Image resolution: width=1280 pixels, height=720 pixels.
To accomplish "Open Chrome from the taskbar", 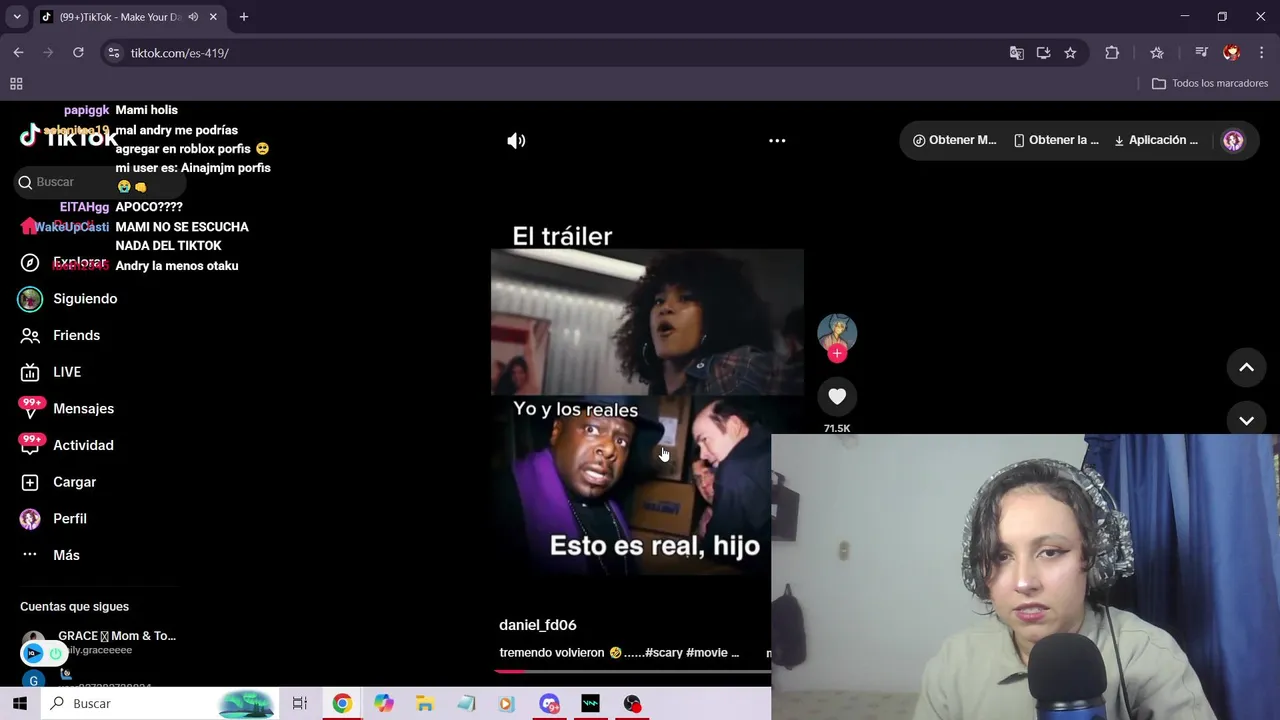I will click(x=342, y=704).
